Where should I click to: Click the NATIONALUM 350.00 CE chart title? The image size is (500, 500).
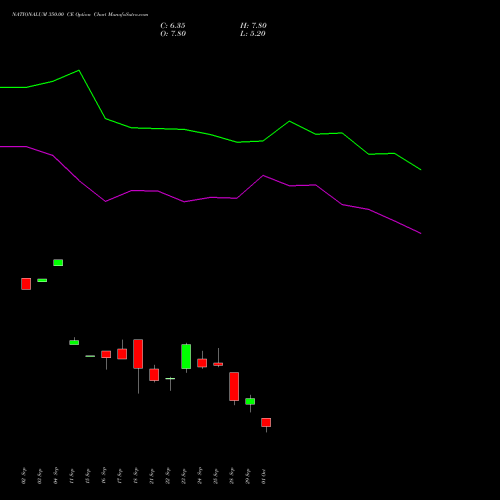coord(80,15)
